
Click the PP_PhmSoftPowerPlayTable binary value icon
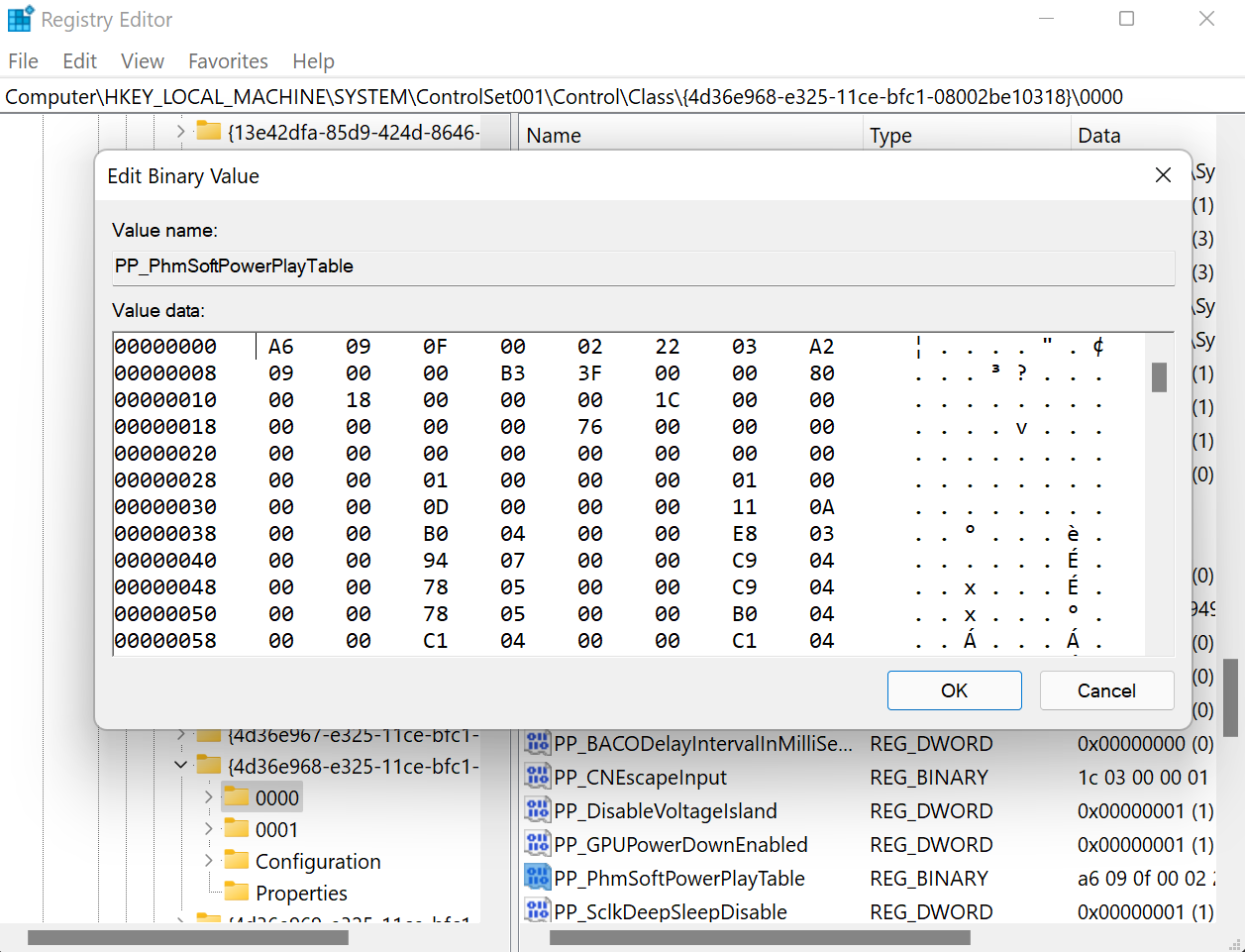point(538,878)
